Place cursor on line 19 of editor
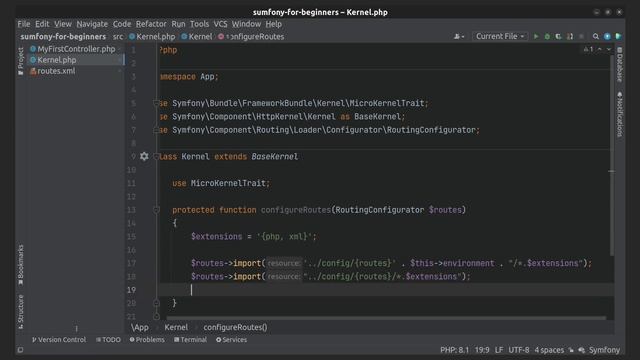Image resolution: width=640 pixels, height=360 pixels. [386, 290]
